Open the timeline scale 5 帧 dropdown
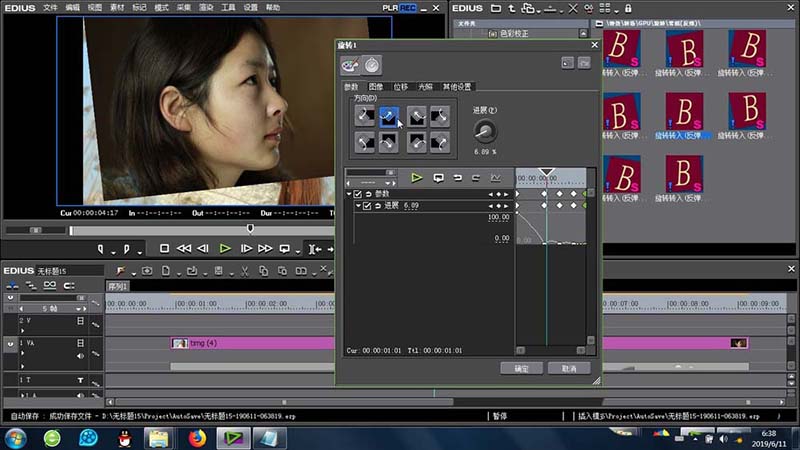This screenshot has height=450, width=800. pyautogui.click(x=79, y=309)
